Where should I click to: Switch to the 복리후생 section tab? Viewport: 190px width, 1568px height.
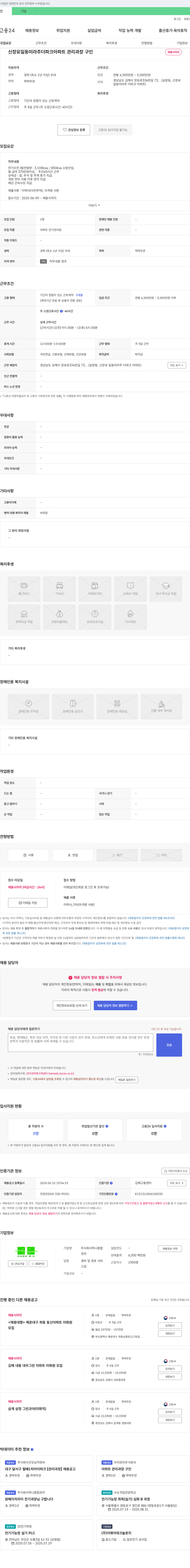pyautogui.click(x=112, y=43)
